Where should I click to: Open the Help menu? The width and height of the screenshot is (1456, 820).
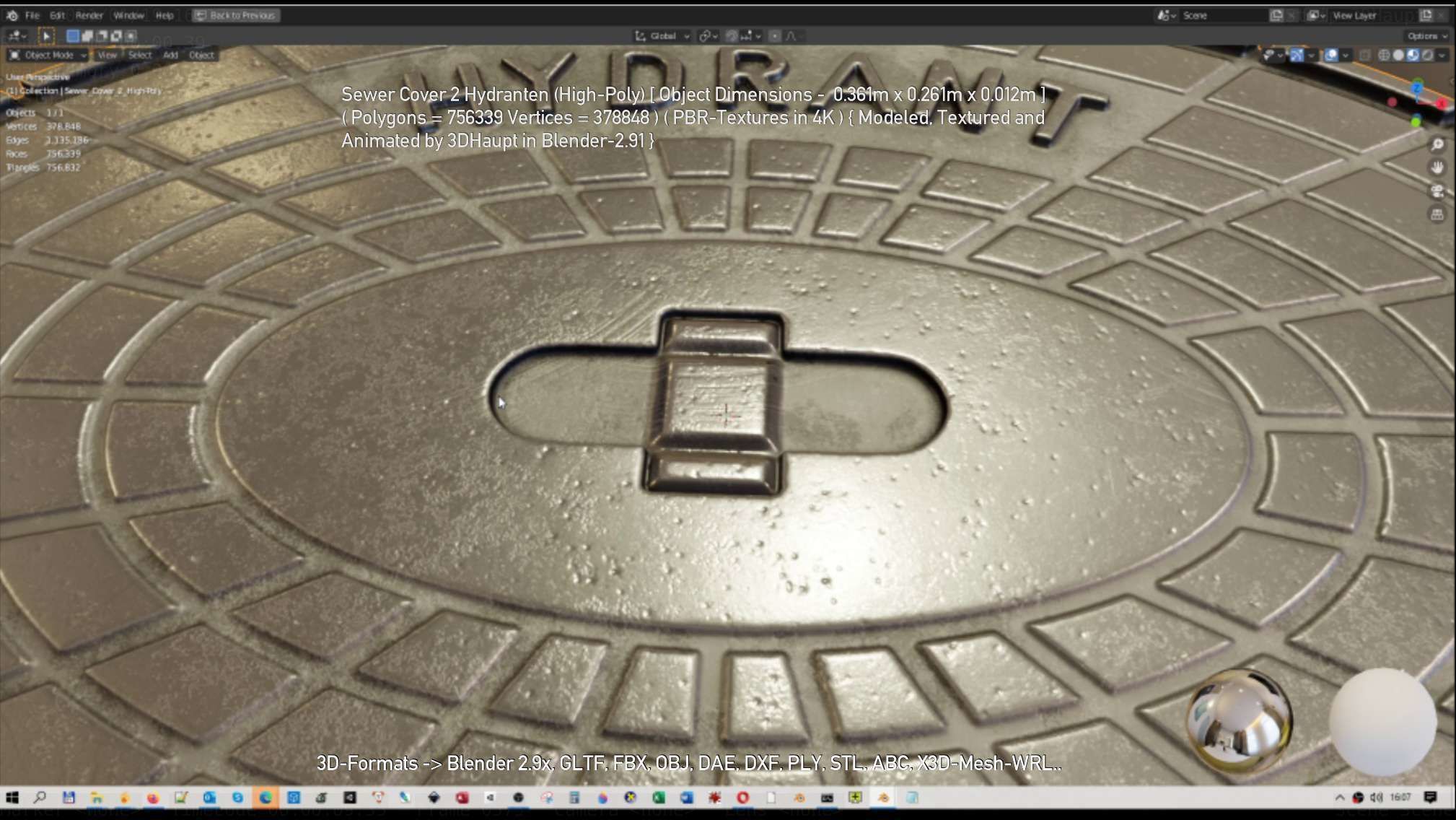click(165, 15)
